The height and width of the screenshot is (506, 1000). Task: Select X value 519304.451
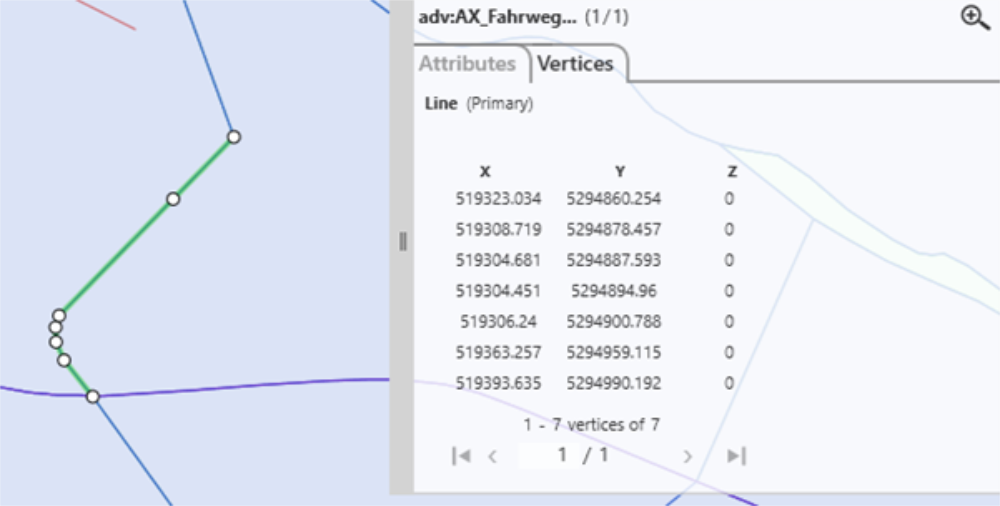tap(498, 291)
